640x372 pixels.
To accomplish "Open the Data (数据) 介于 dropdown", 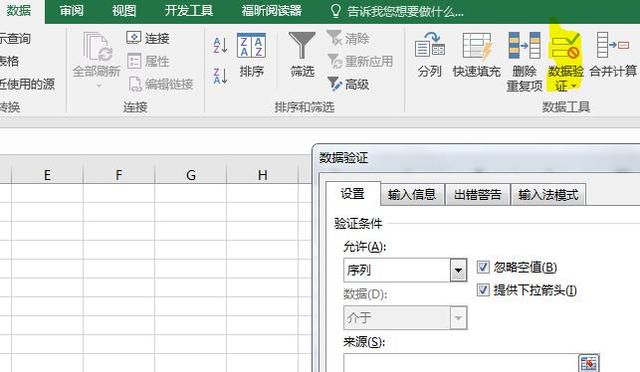I will point(458,318).
